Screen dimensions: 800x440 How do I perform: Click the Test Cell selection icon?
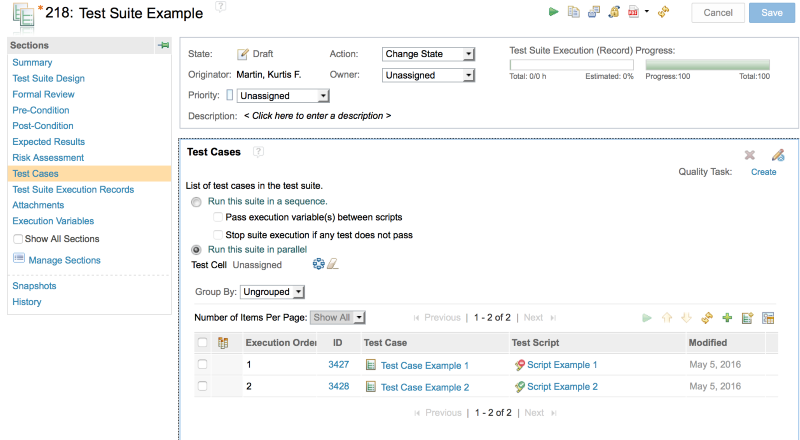pos(318,264)
